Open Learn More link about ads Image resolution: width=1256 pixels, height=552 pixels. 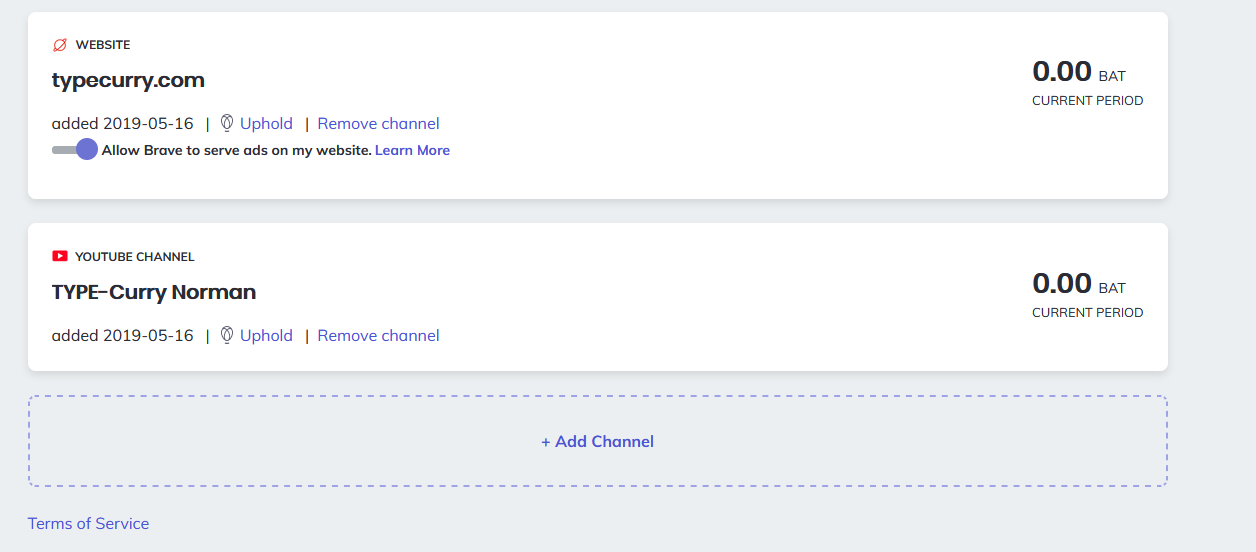412,150
